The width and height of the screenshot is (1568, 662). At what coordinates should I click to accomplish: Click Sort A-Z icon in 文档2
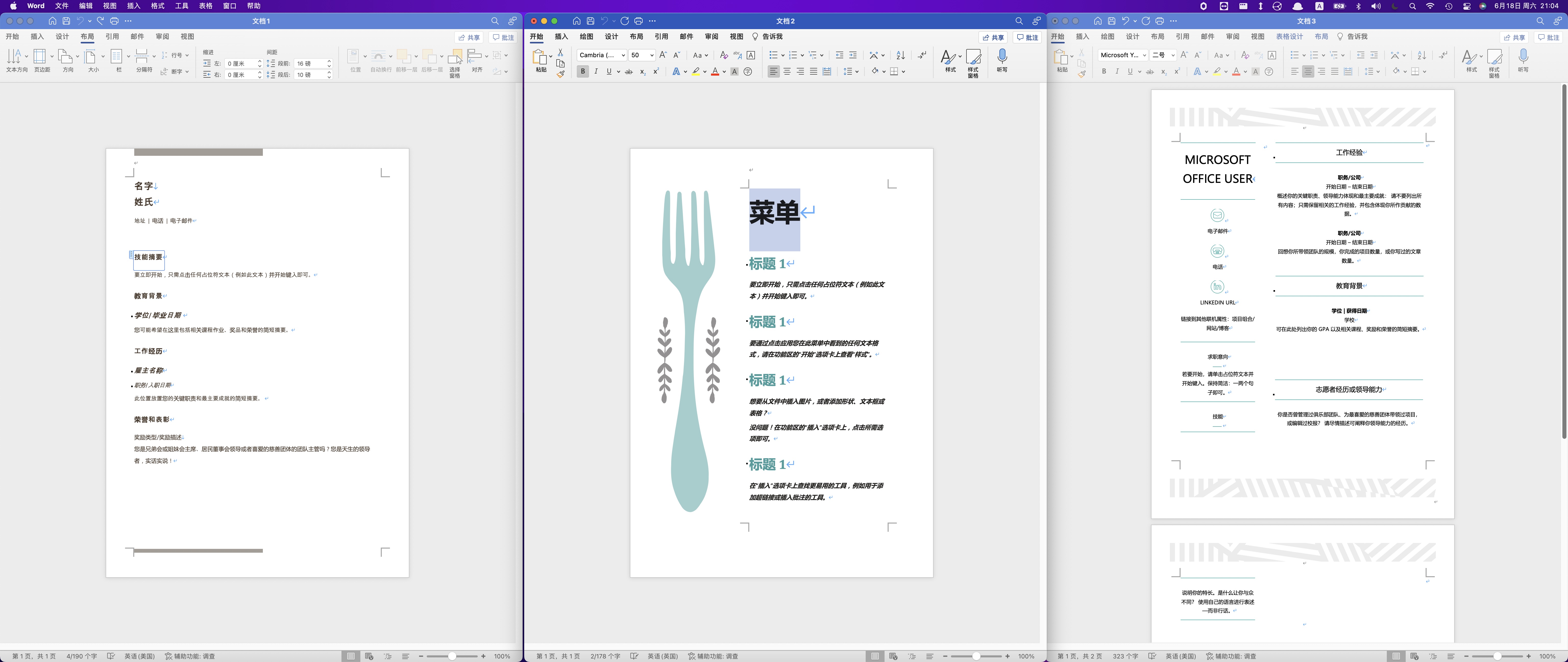click(901, 55)
